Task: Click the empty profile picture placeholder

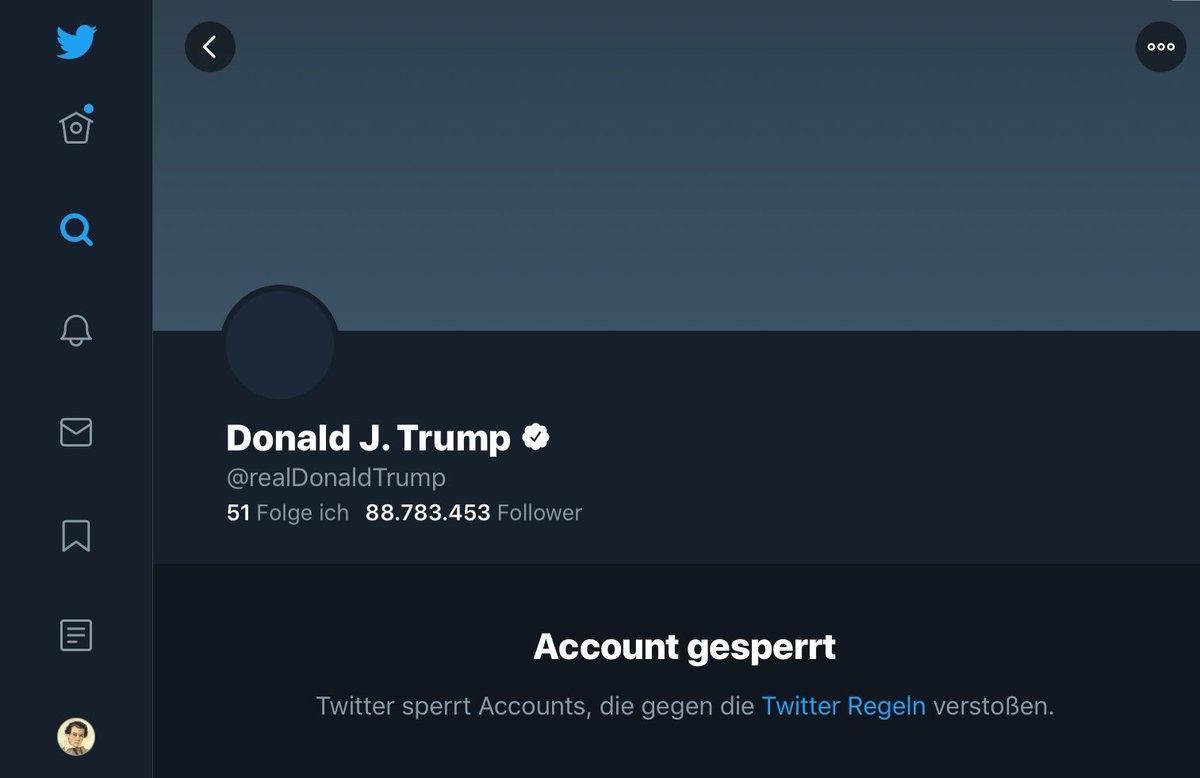Action: coord(280,345)
